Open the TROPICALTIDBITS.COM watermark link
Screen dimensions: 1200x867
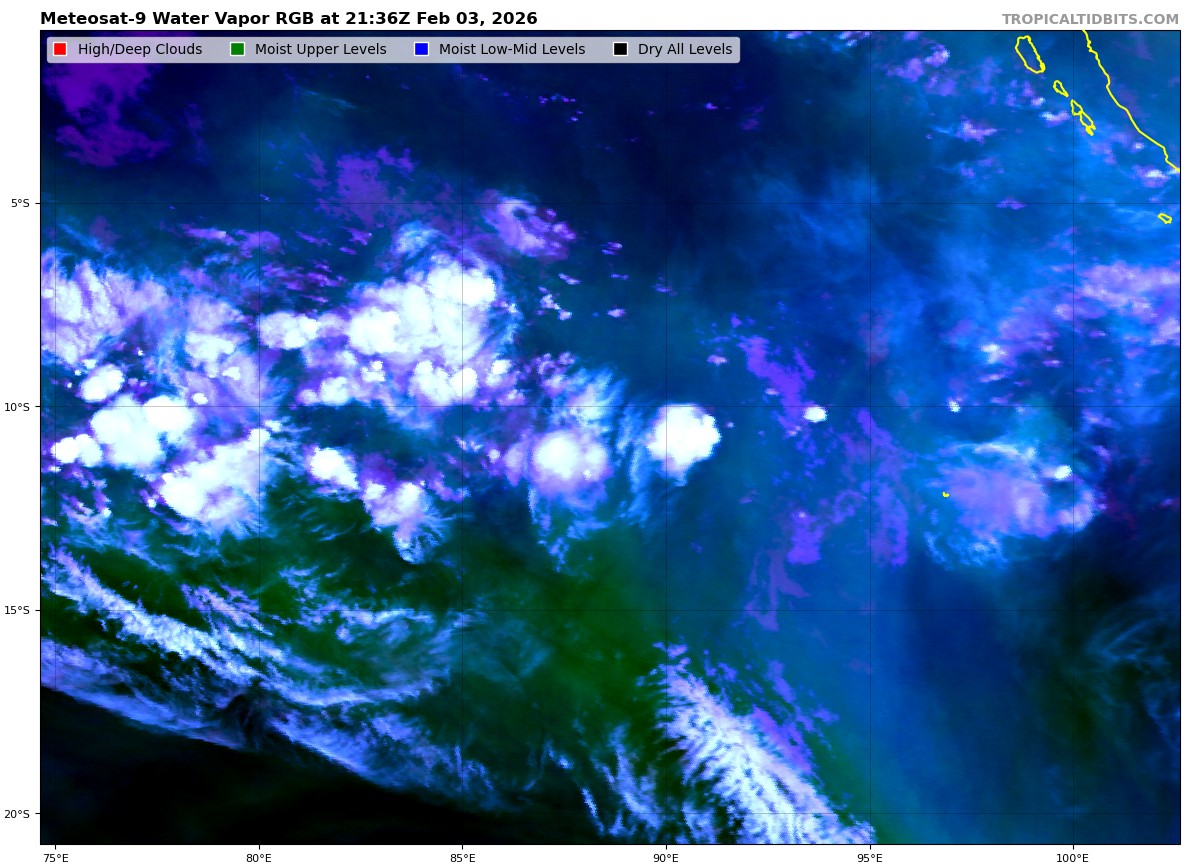(x=1090, y=20)
